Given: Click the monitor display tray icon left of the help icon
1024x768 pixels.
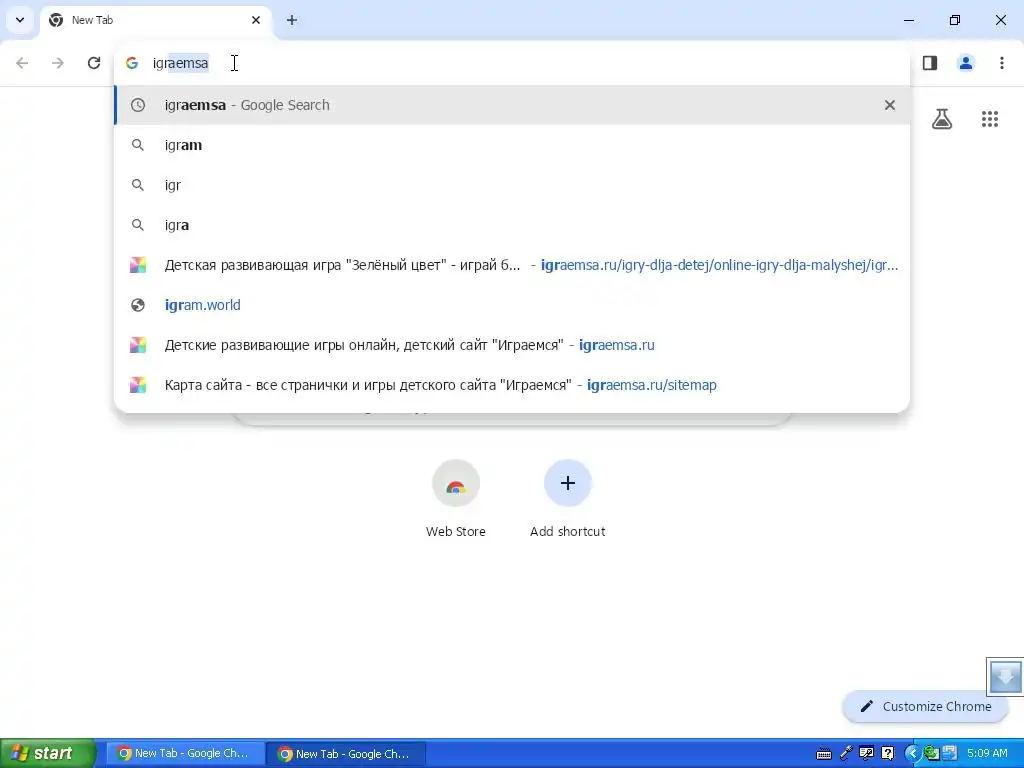Looking at the screenshot, I should click(x=867, y=753).
